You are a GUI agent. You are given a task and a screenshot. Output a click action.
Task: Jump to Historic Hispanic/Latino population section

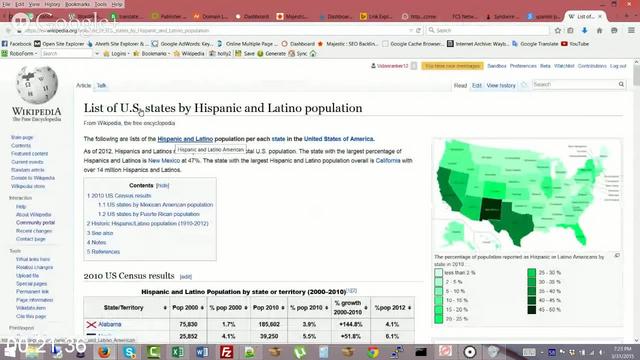(x=147, y=224)
